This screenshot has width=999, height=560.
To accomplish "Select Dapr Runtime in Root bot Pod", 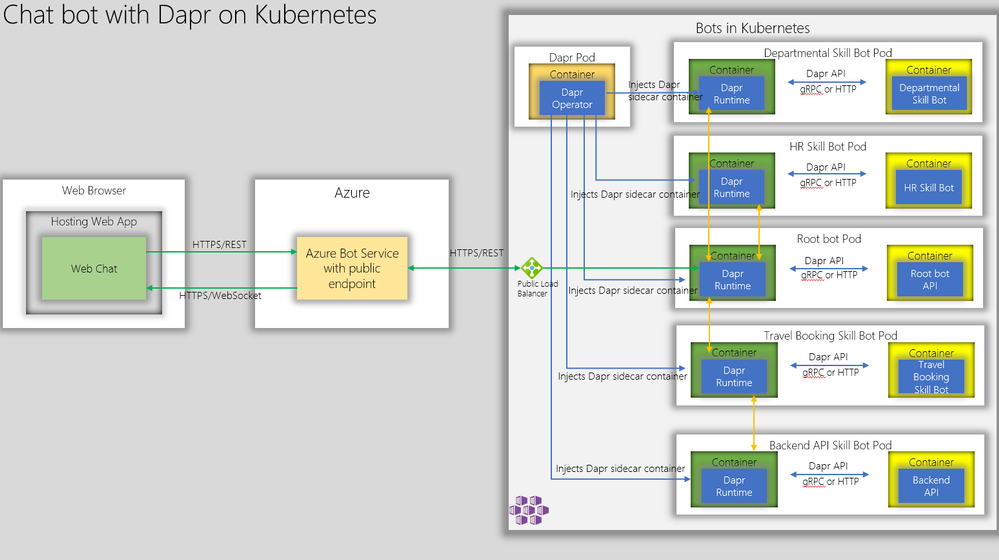I will click(732, 280).
